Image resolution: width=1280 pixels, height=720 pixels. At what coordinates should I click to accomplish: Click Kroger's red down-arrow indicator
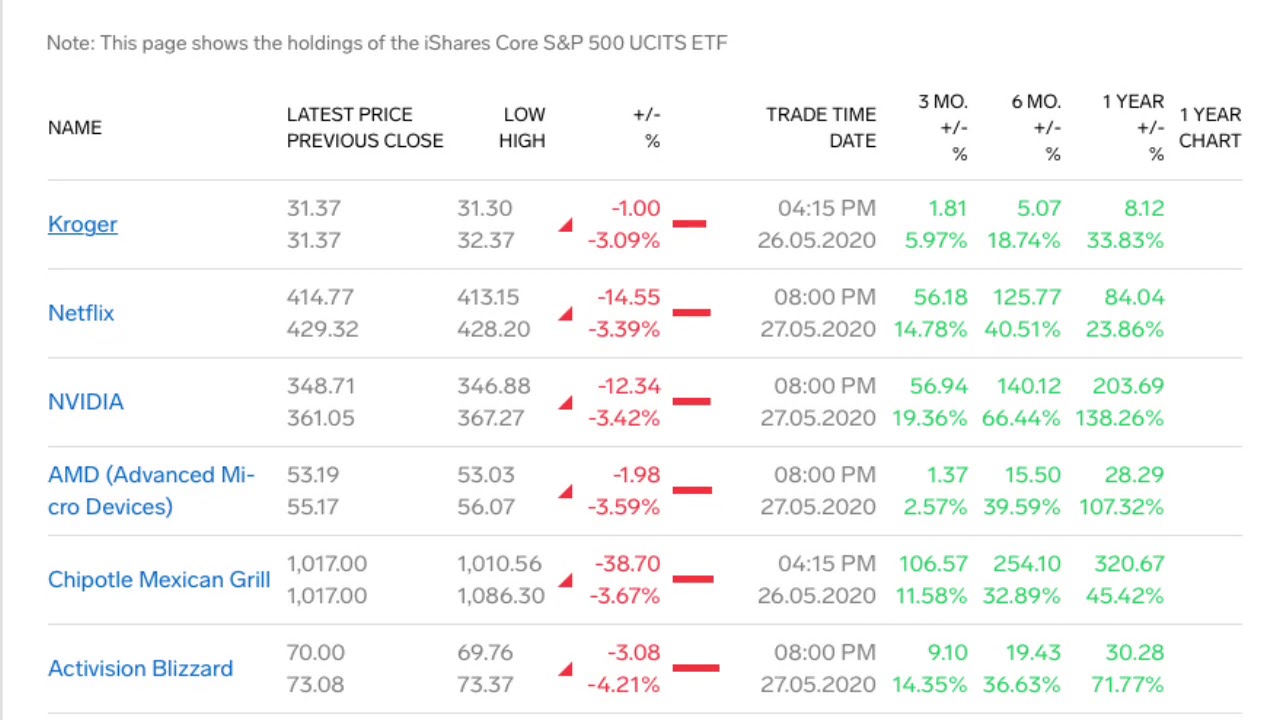[566, 225]
